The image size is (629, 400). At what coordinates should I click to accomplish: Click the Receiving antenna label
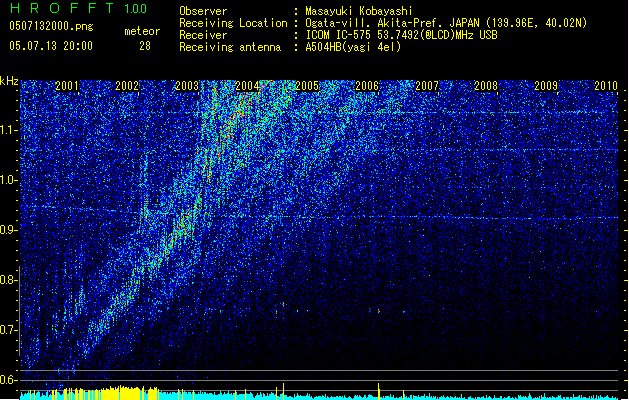coord(230,47)
